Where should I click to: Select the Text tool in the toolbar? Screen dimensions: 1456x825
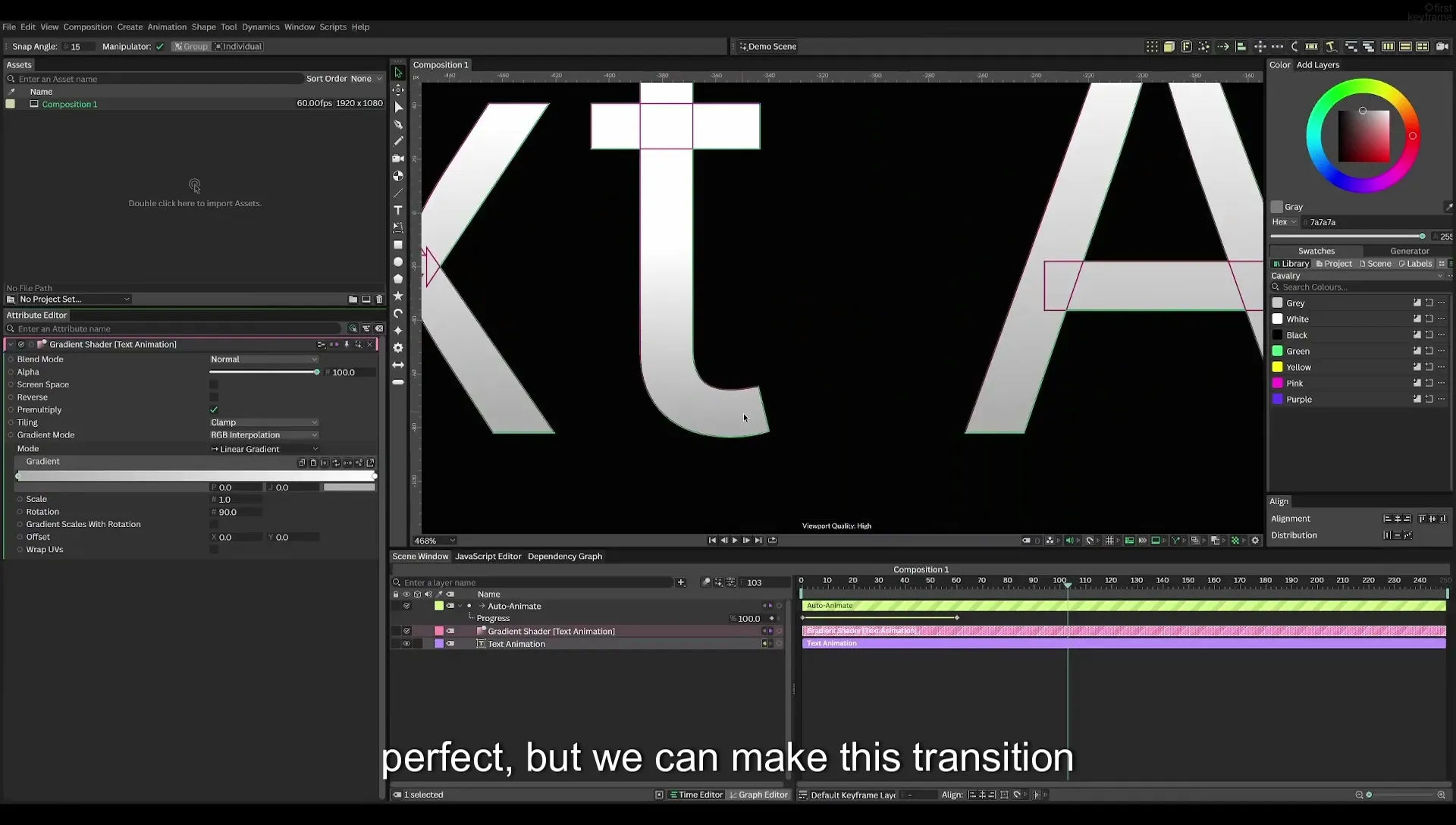tap(398, 210)
